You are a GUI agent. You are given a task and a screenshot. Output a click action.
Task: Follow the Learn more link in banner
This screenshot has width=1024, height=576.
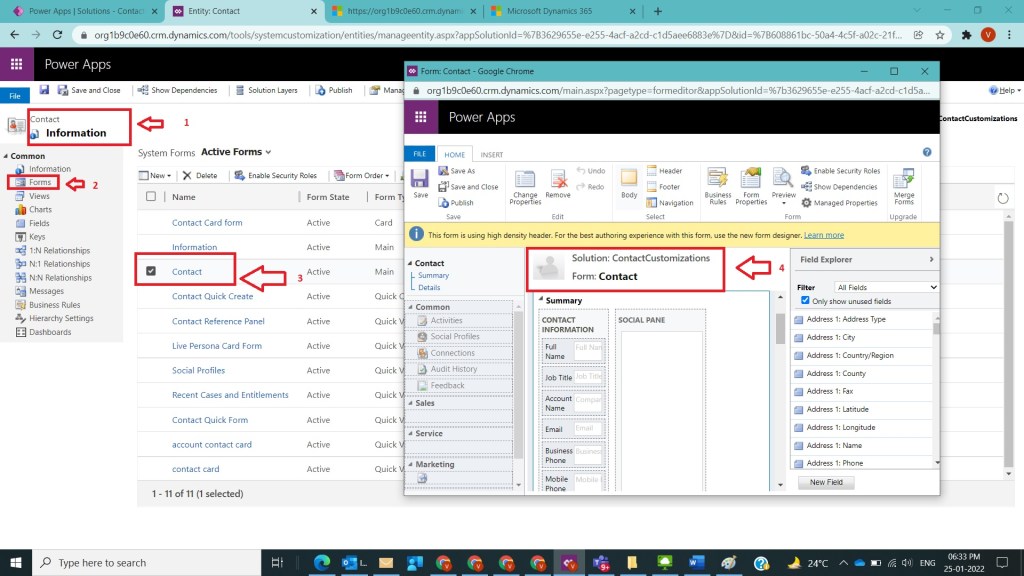point(823,235)
